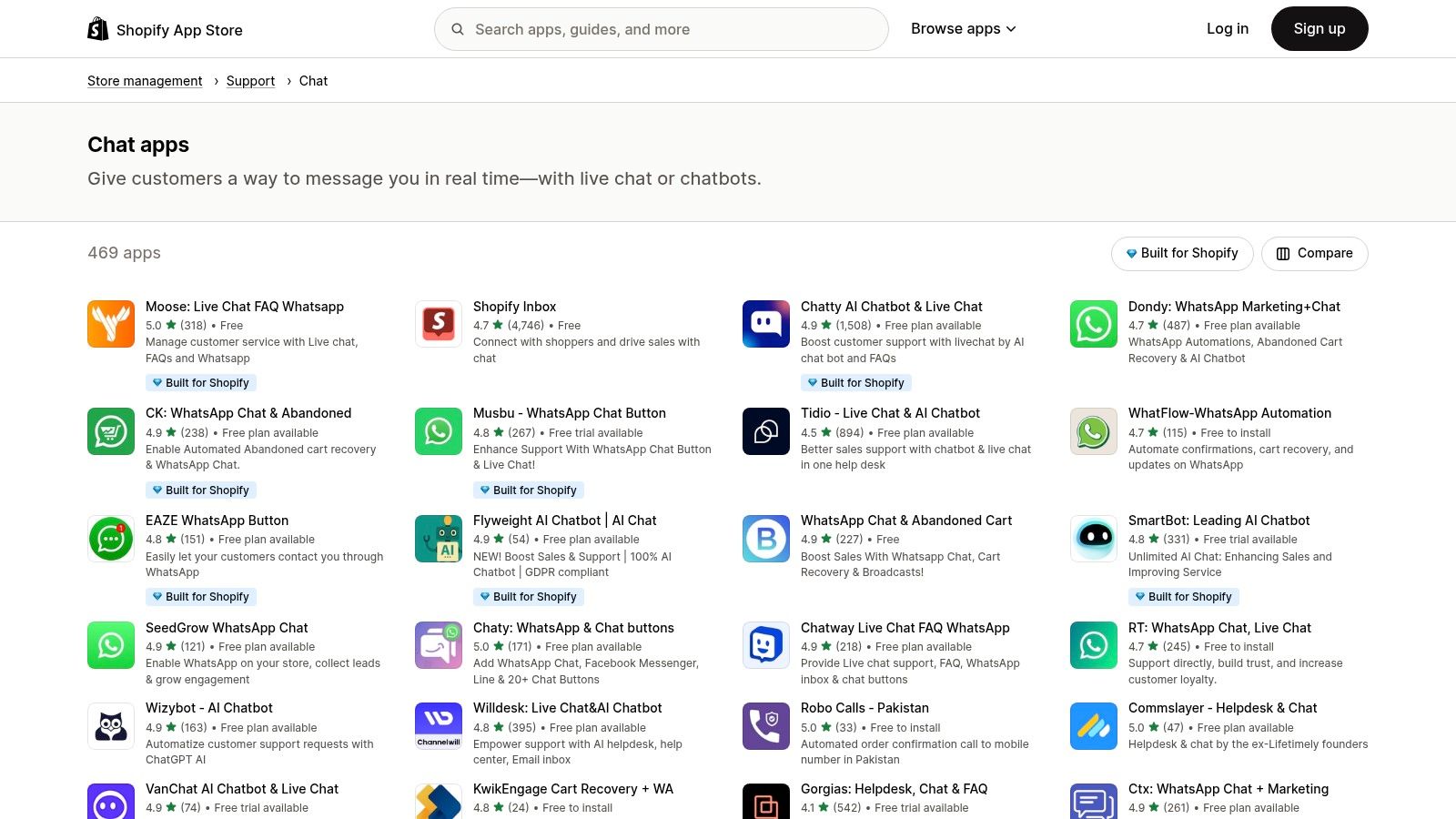The width and height of the screenshot is (1456, 819).
Task: Enable the Built for Shopify filter
Action: click(x=1182, y=253)
